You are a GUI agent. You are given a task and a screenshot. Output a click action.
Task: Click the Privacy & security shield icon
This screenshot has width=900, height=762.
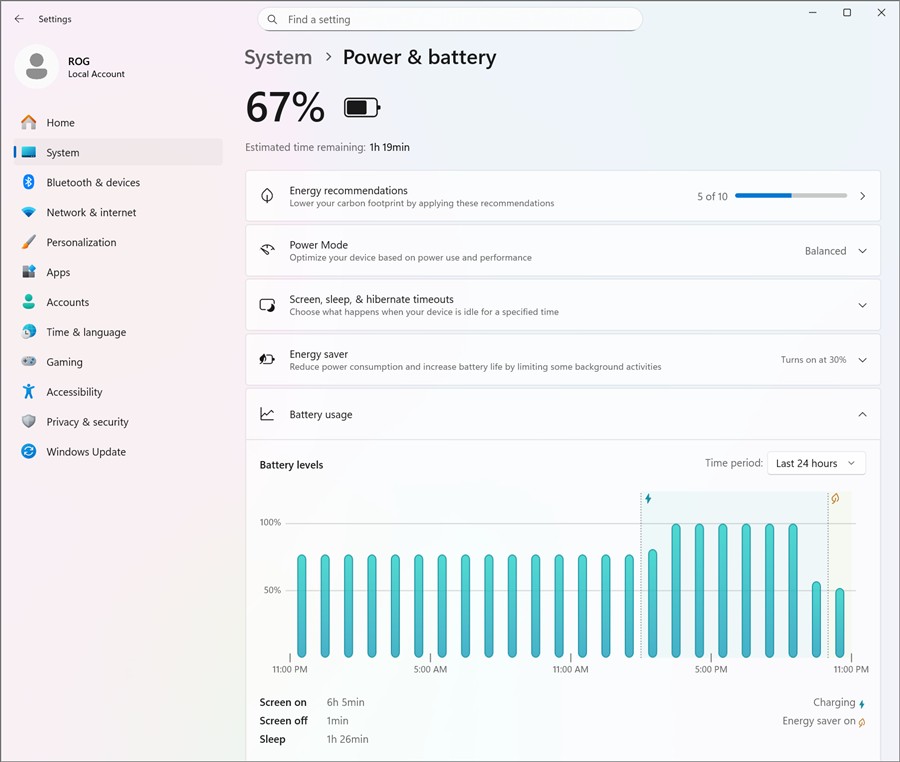pyautogui.click(x=29, y=422)
